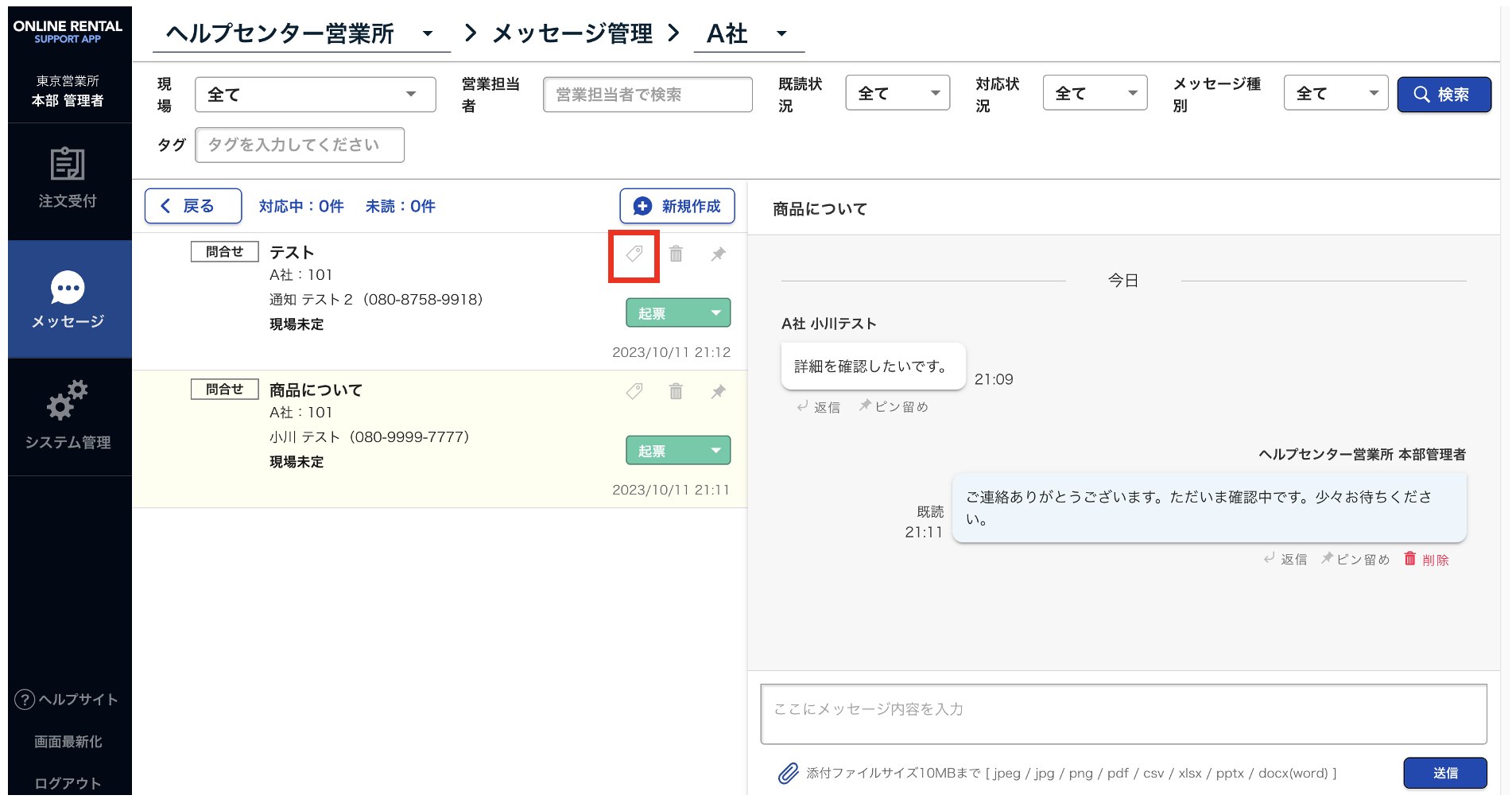Click the tag icon on the テスト message
1512x803 pixels.
click(x=634, y=254)
